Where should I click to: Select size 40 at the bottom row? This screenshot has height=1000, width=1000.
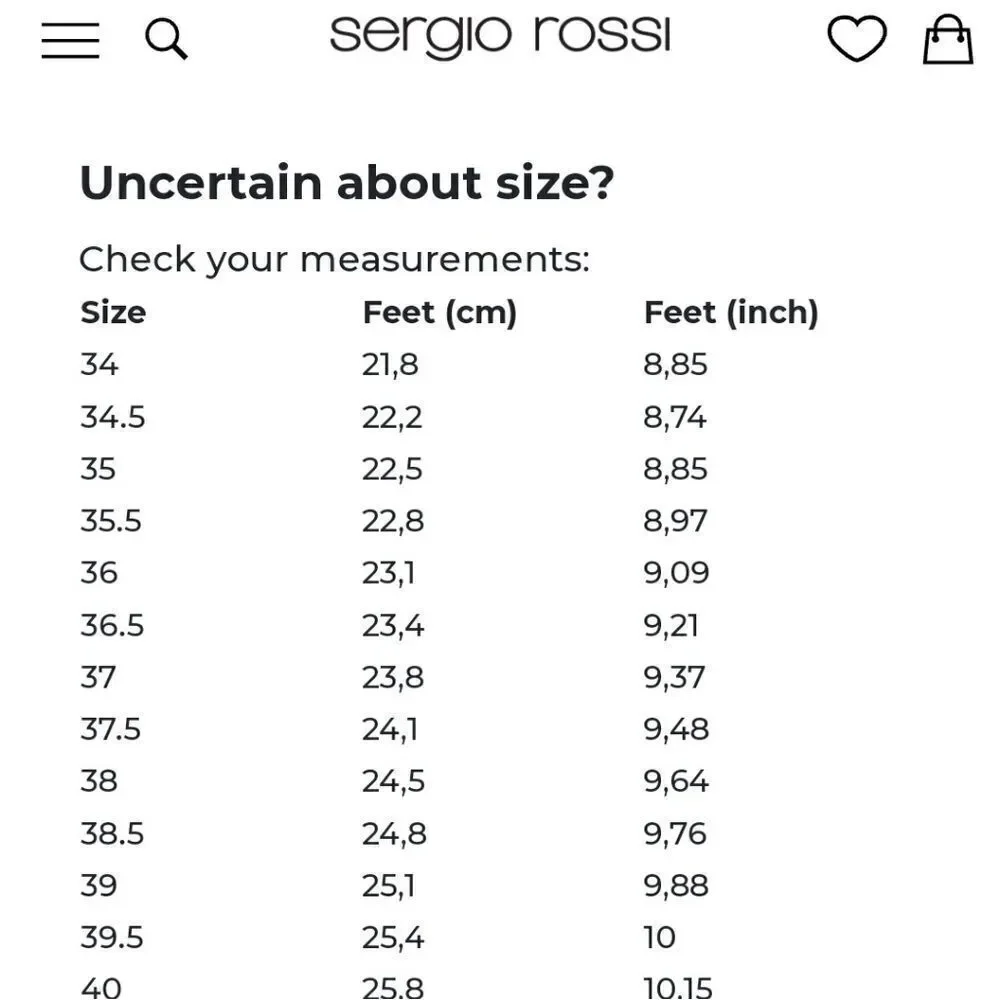(x=101, y=989)
